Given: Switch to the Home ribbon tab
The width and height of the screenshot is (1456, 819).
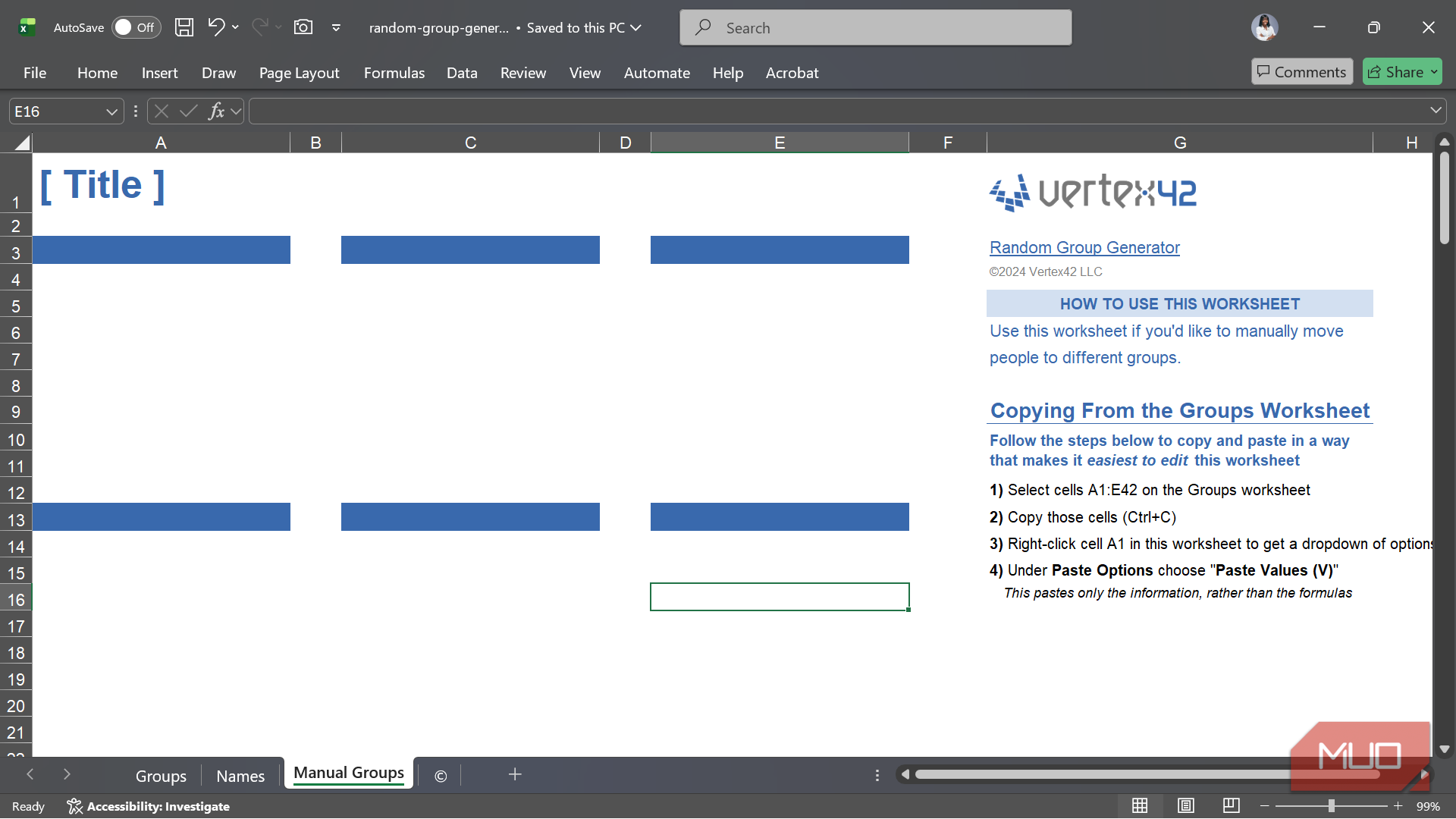Looking at the screenshot, I should pos(97,73).
